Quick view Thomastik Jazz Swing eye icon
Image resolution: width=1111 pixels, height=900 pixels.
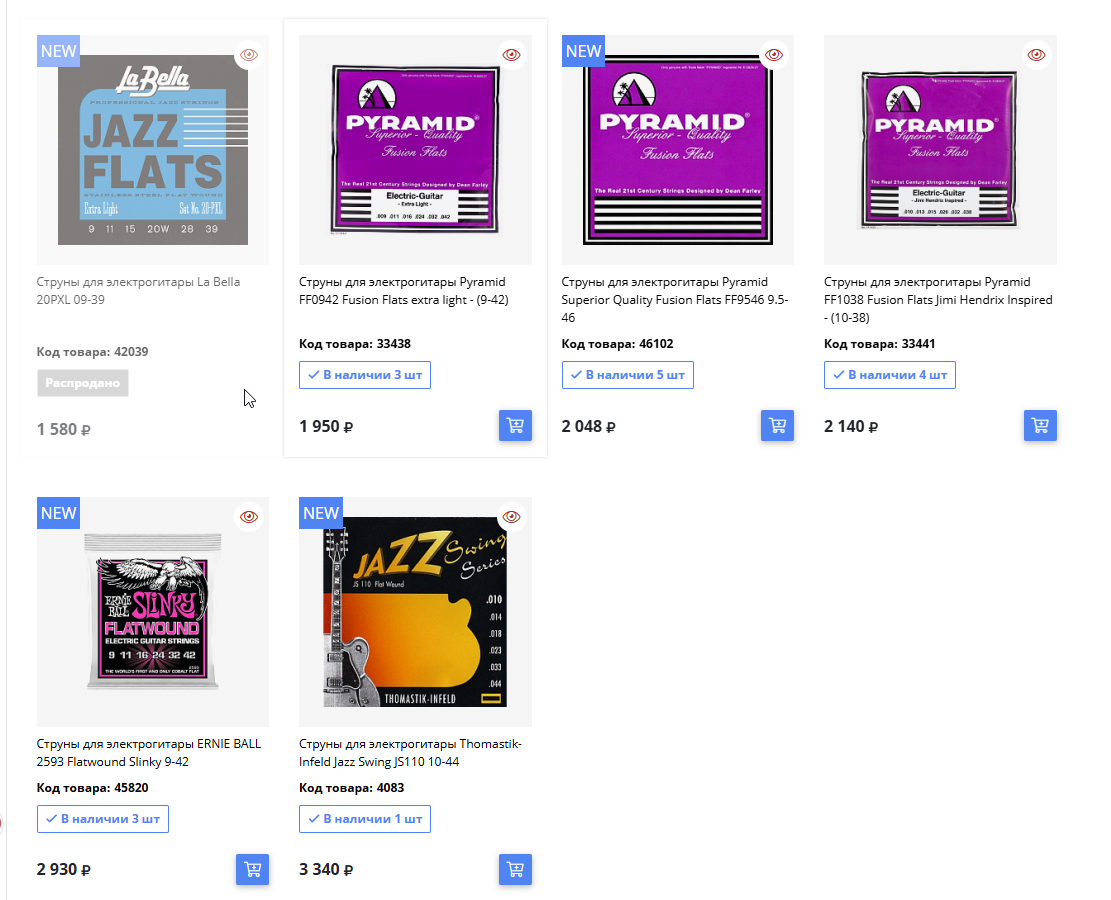point(512,517)
